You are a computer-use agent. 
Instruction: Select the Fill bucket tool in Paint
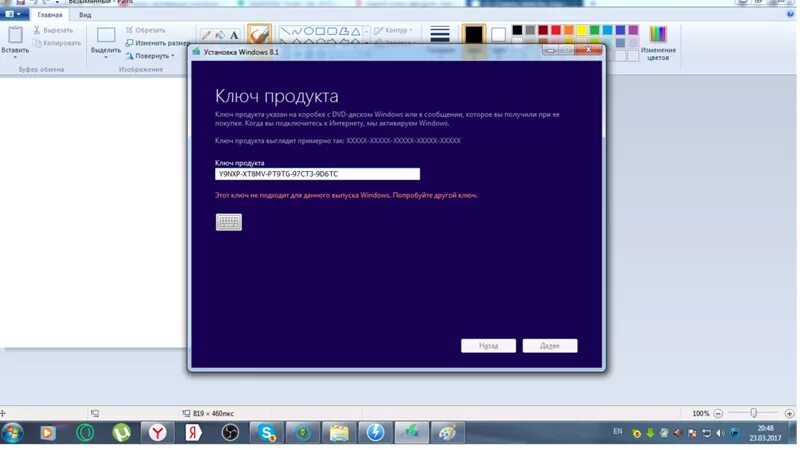(220, 35)
